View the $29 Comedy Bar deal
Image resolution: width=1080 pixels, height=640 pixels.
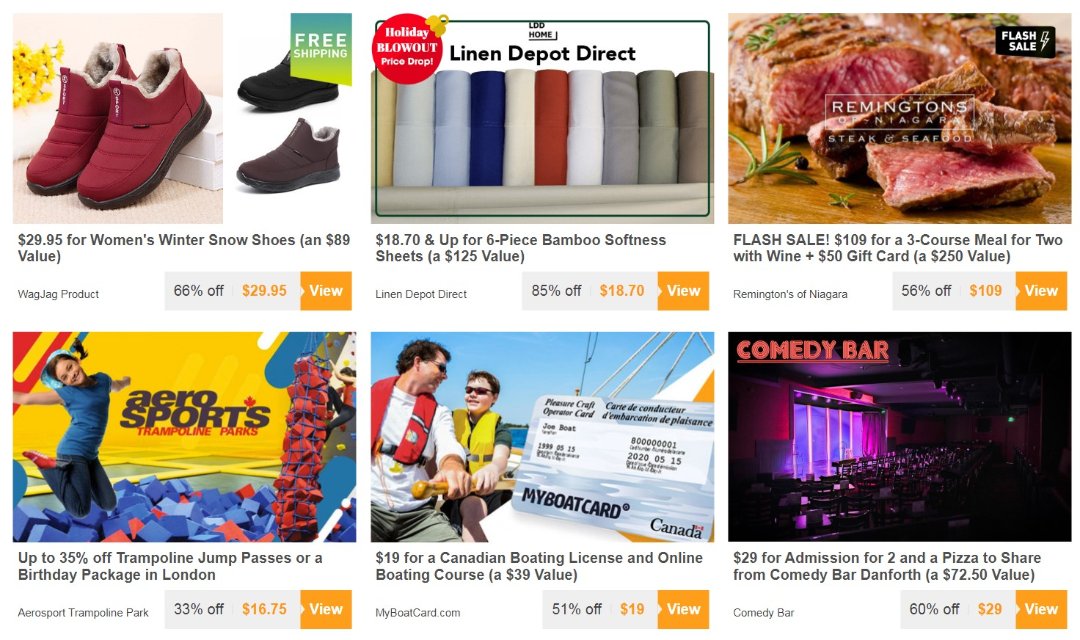coord(1041,609)
